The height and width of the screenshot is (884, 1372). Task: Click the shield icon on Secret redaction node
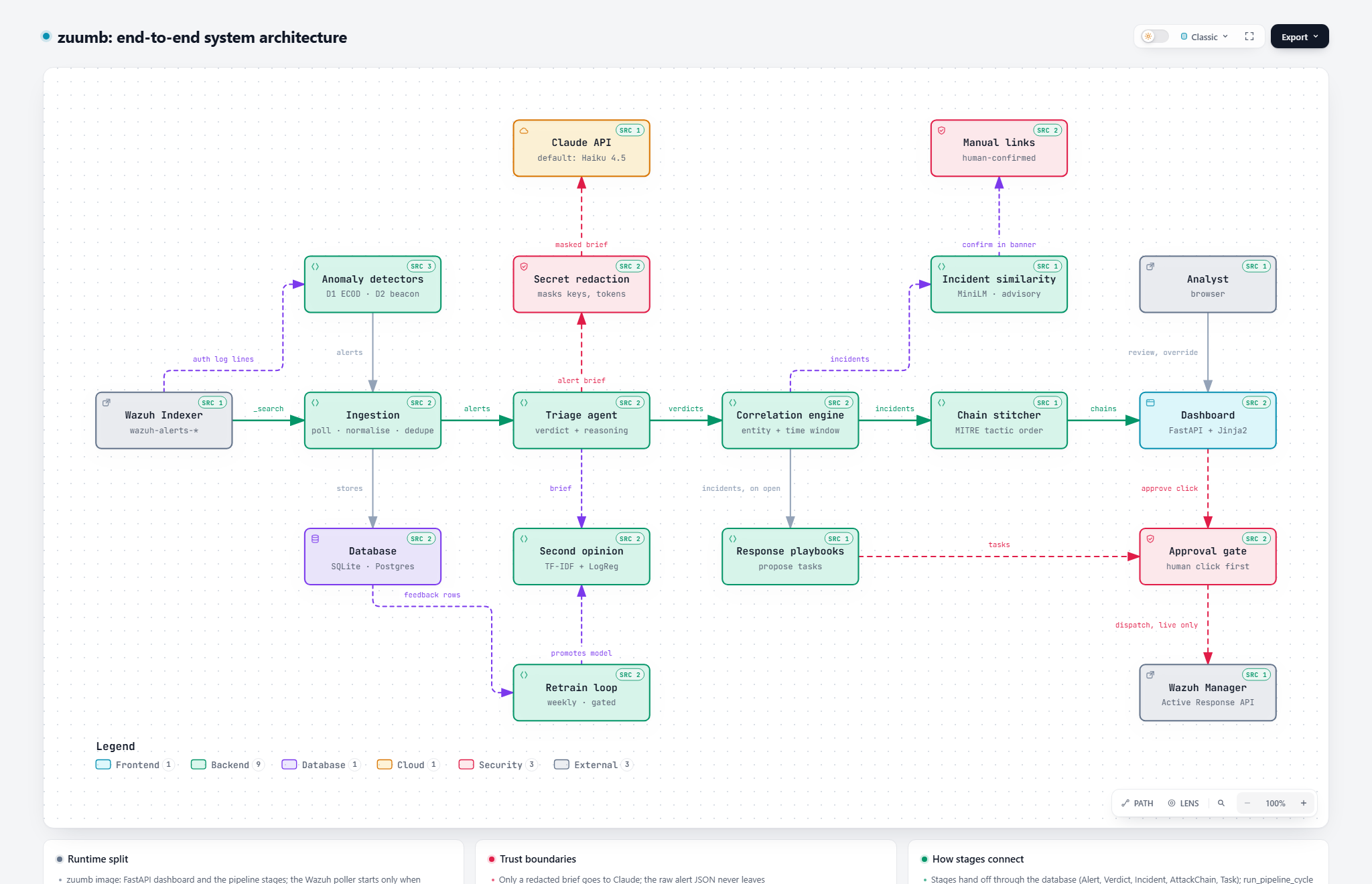pyautogui.click(x=524, y=267)
